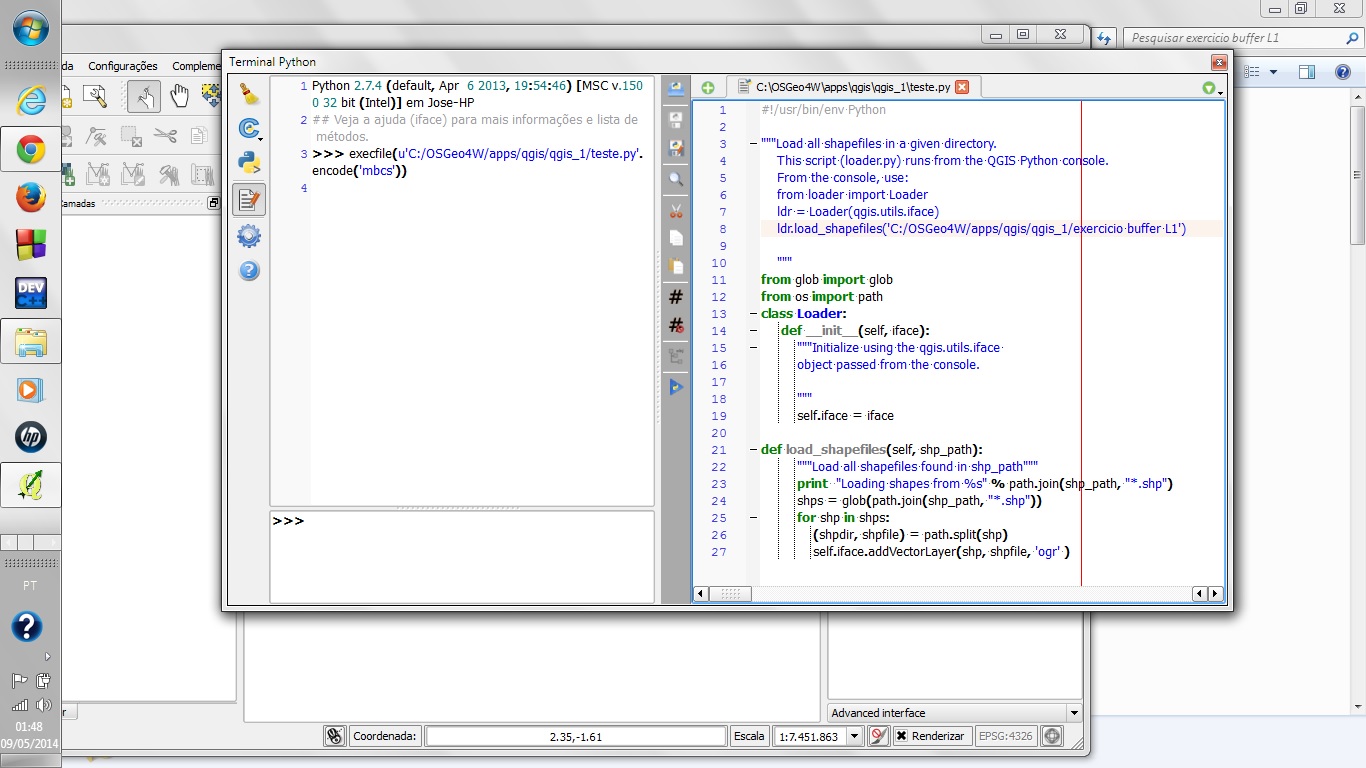
Task: Open Dev-C++ taskbar icon
Action: 30,293
